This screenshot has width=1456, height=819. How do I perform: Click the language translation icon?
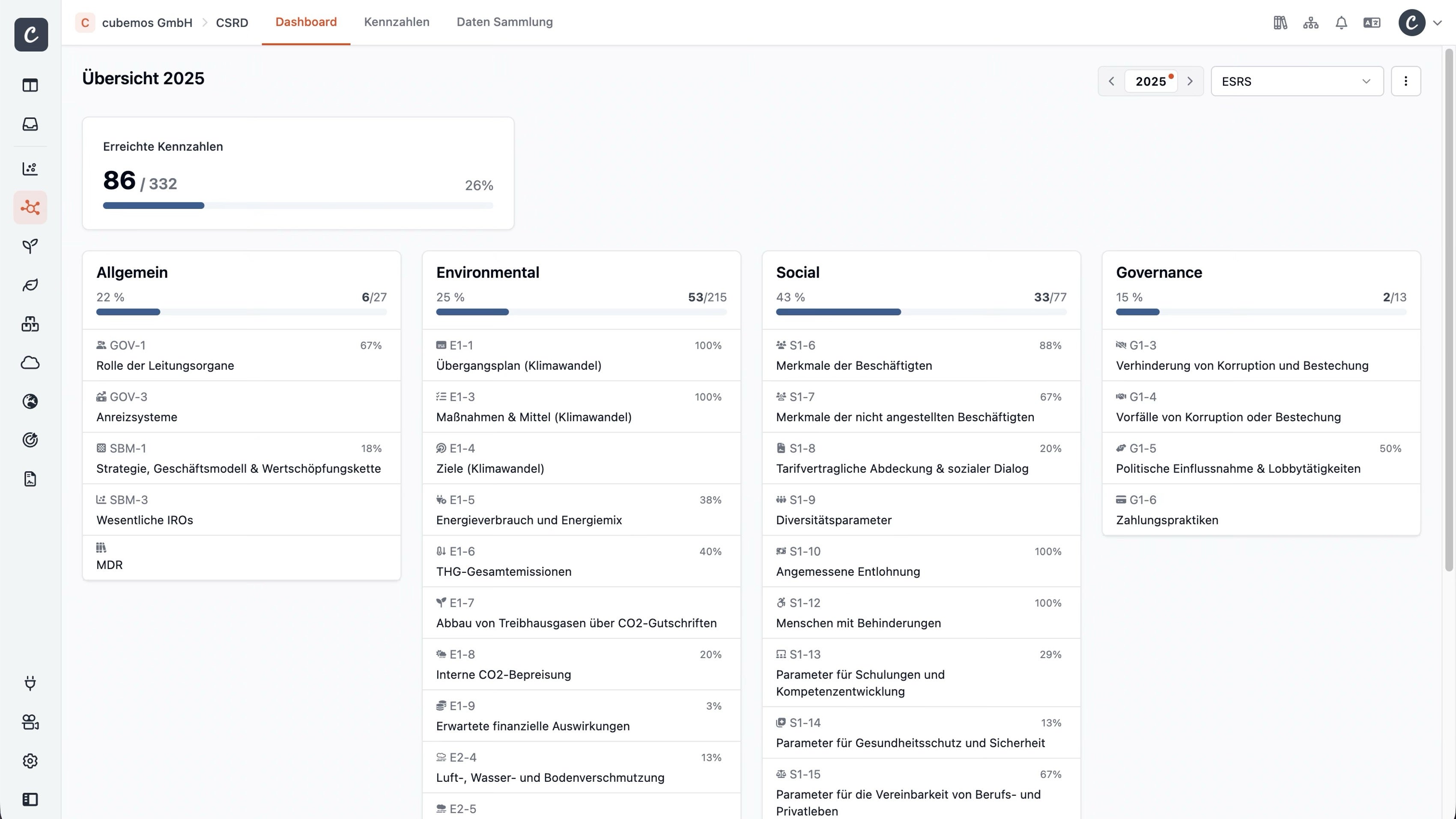1372,23
